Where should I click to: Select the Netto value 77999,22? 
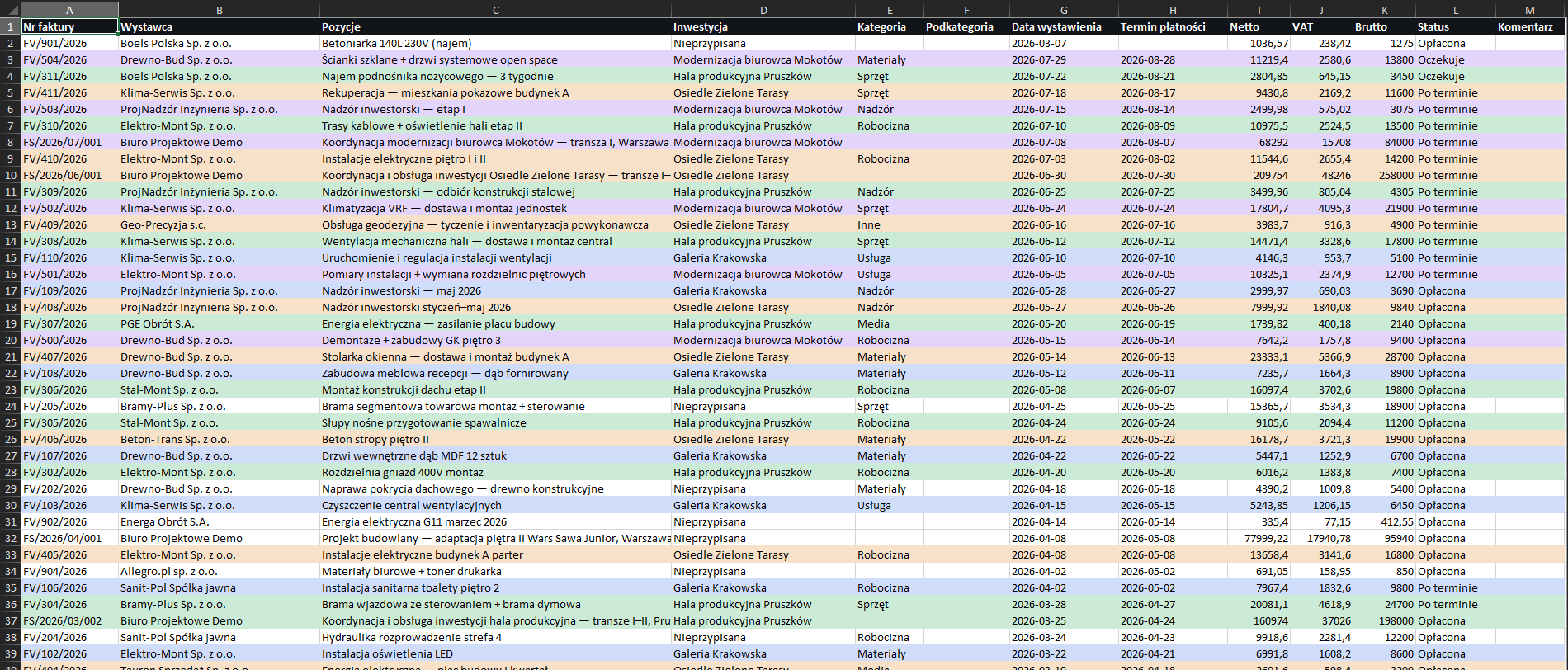pos(1259,538)
